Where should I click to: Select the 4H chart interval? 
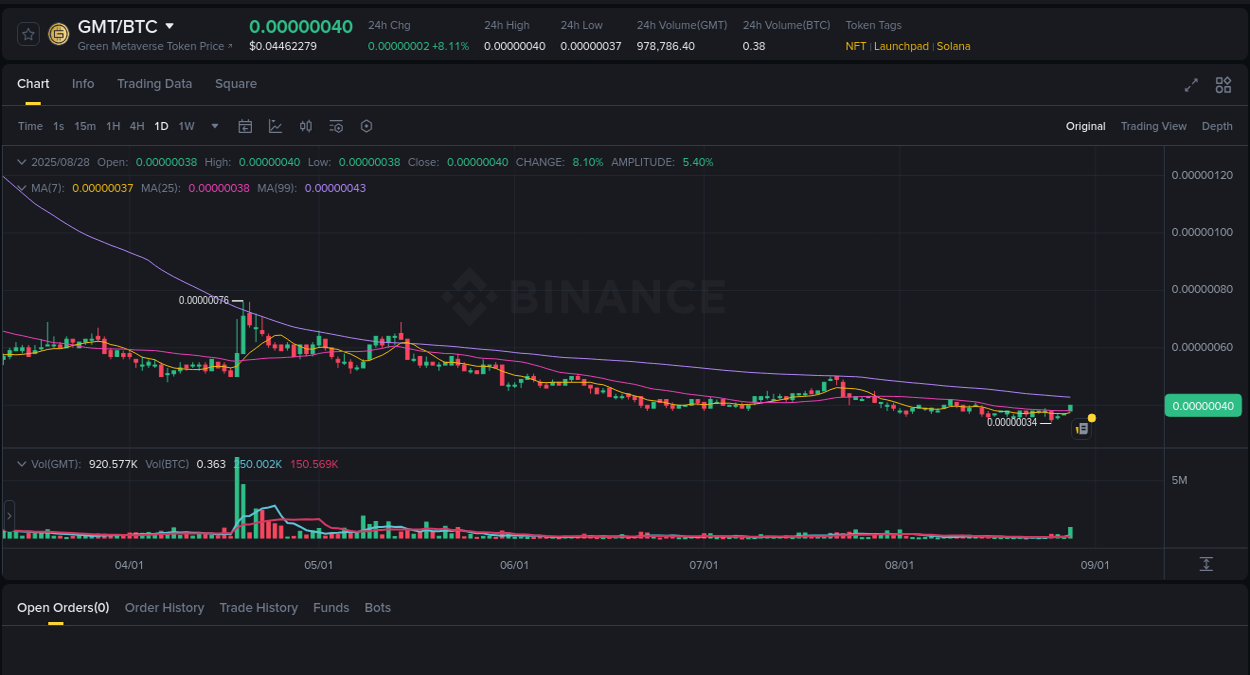pyautogui.click(x=137, y=126)
